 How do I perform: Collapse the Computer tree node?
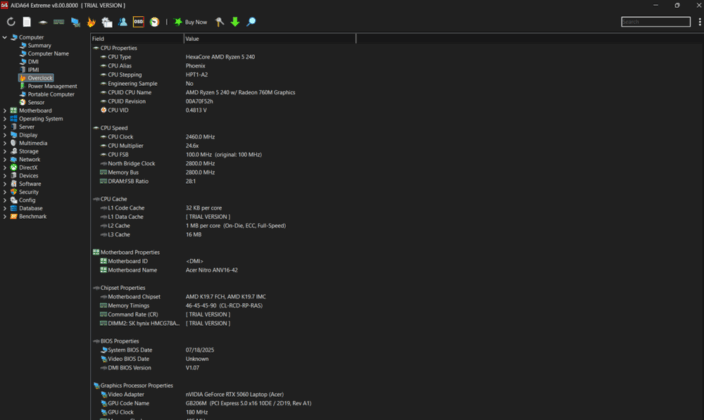click(x=4, y=37)
